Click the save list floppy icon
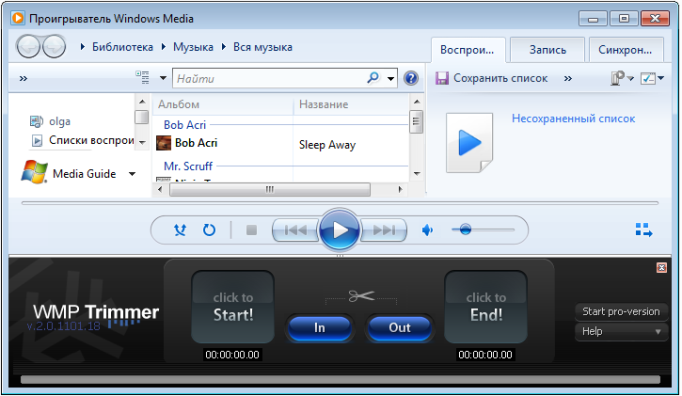This screenshot has height=396, width=682. 442,78
